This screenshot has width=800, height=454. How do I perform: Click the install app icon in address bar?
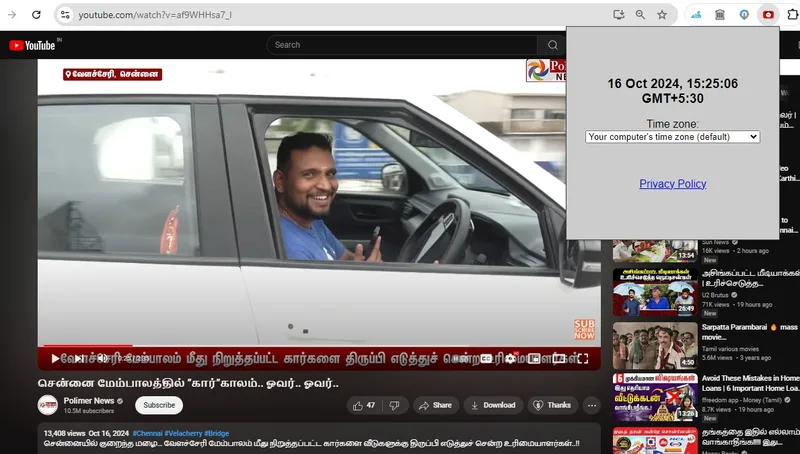coord(618,15)
